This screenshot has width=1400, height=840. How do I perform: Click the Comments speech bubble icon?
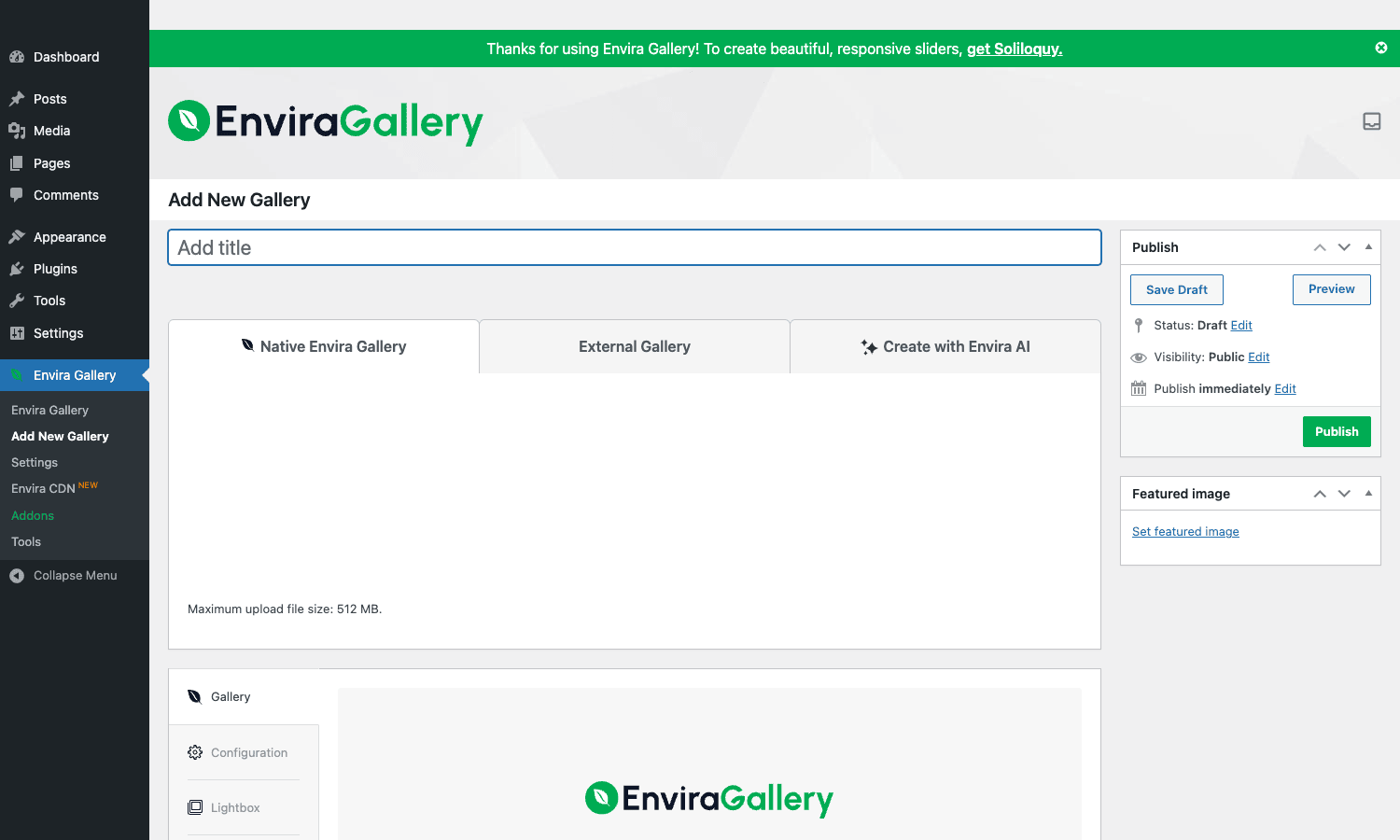tap(17, 195)
